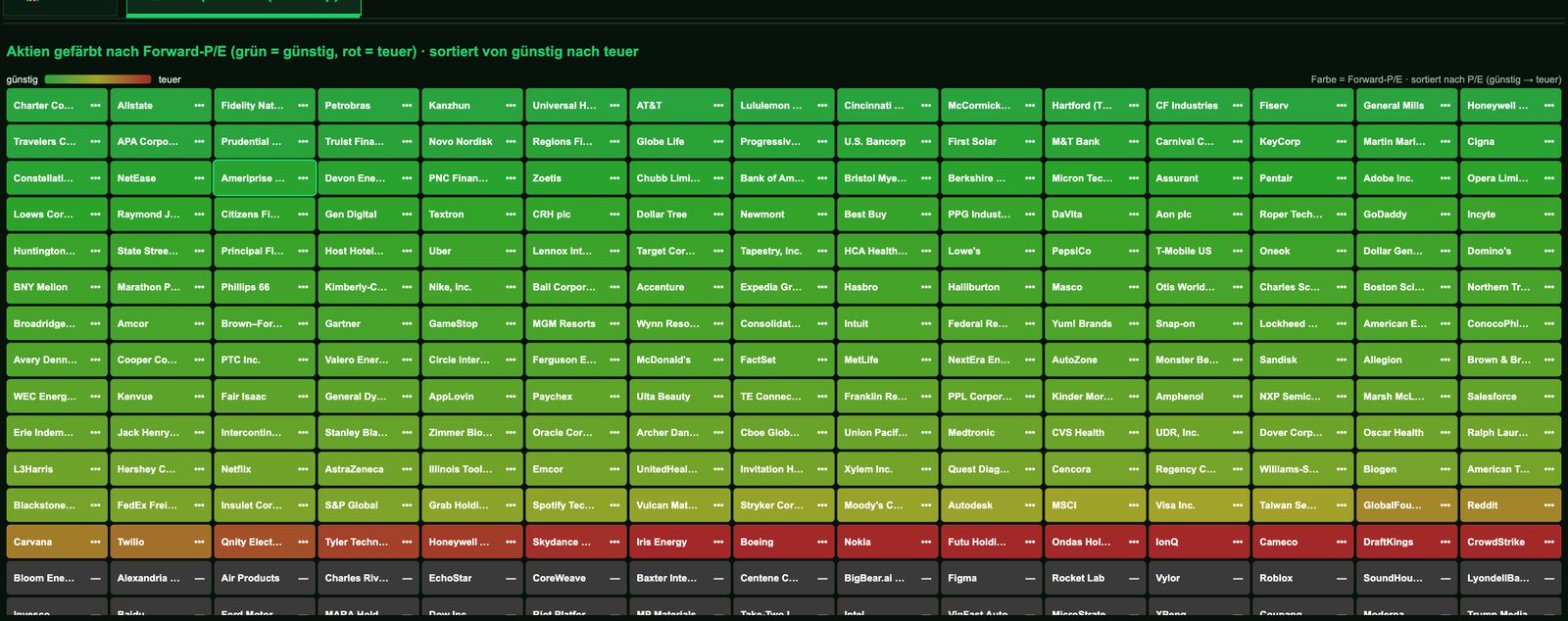The height and width of the screenshot is (621, 1568).
Task: Open the Salesforce stock tile
Action: (1509, 397)
